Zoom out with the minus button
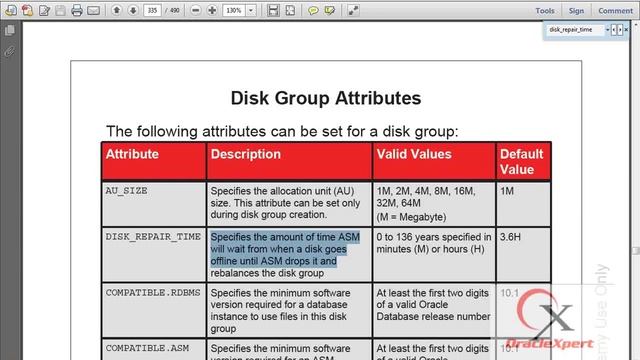640x360 pixels. [196, 10]
